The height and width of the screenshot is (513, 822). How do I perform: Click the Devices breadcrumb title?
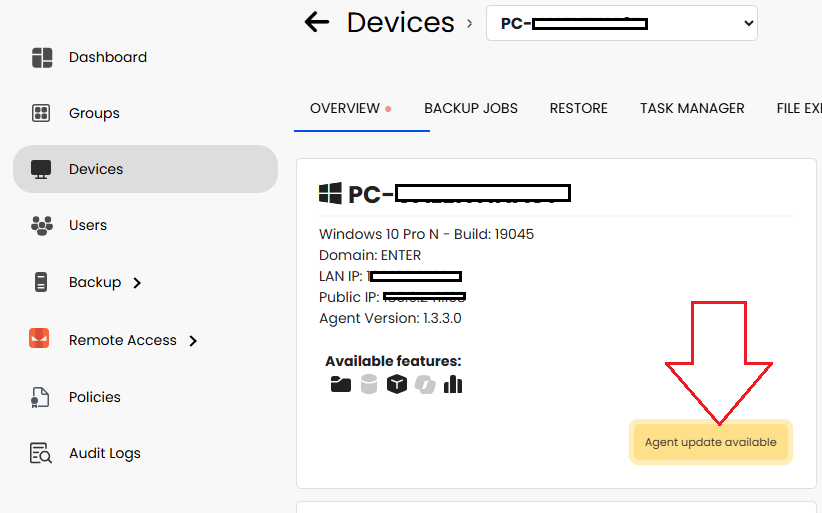coord(400,22)
